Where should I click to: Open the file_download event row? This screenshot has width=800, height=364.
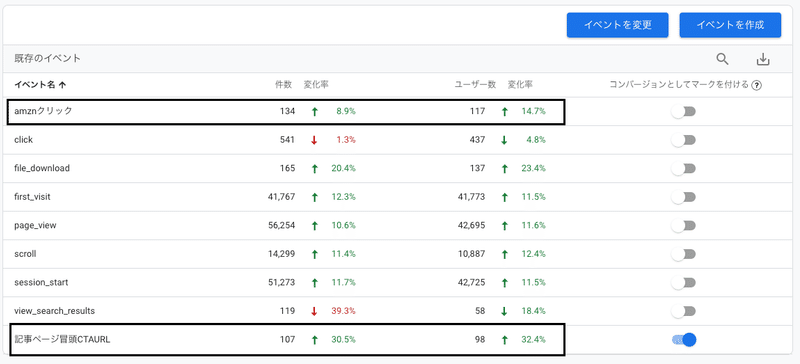(x=398, y=168)
